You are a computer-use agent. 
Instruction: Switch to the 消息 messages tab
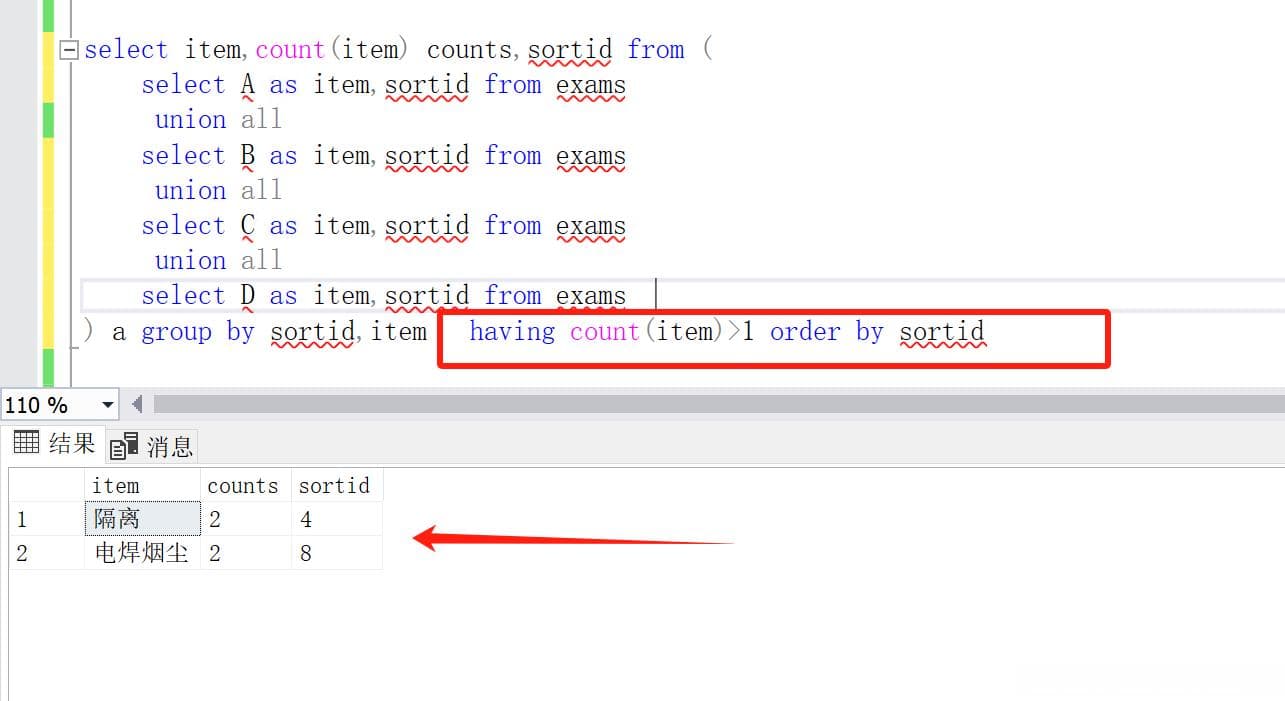152,446
